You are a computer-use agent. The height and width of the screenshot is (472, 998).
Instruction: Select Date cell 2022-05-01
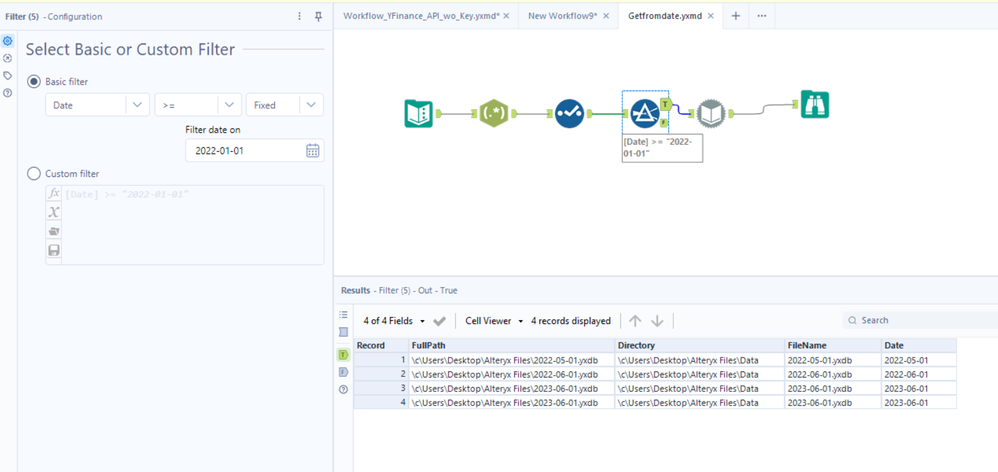coord(918,359)
